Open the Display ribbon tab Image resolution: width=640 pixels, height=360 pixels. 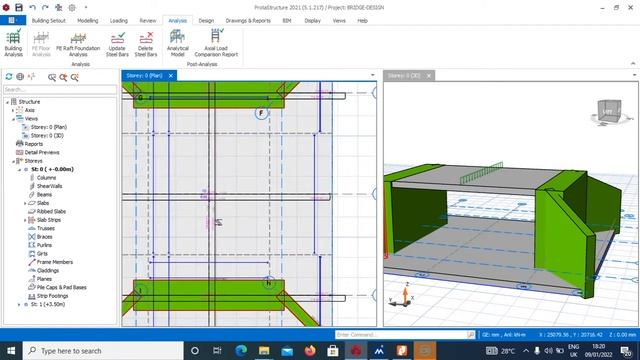click(x=313, y=20)
